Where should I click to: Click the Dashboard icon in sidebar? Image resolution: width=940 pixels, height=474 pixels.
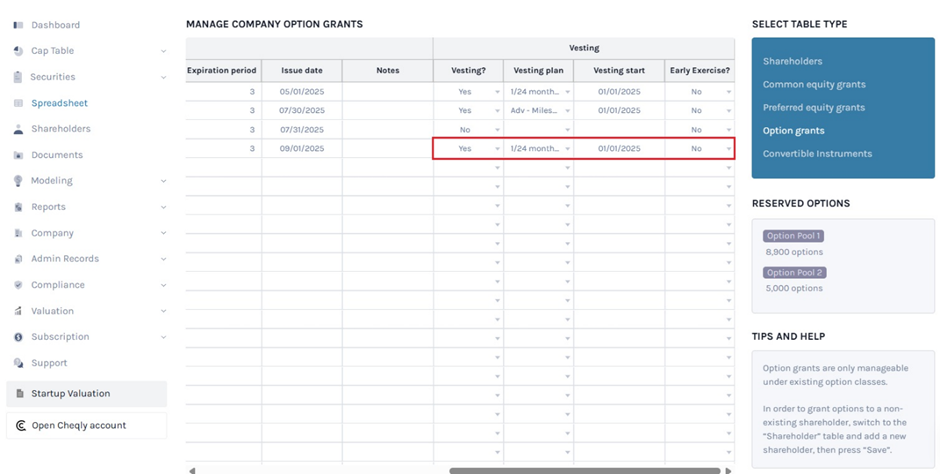click(18, 25)
